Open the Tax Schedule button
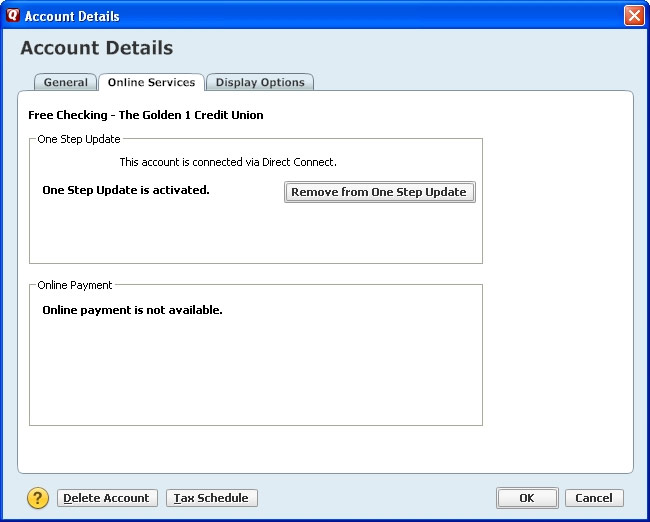This screenshot has width=650, height=522. (211, 498)
